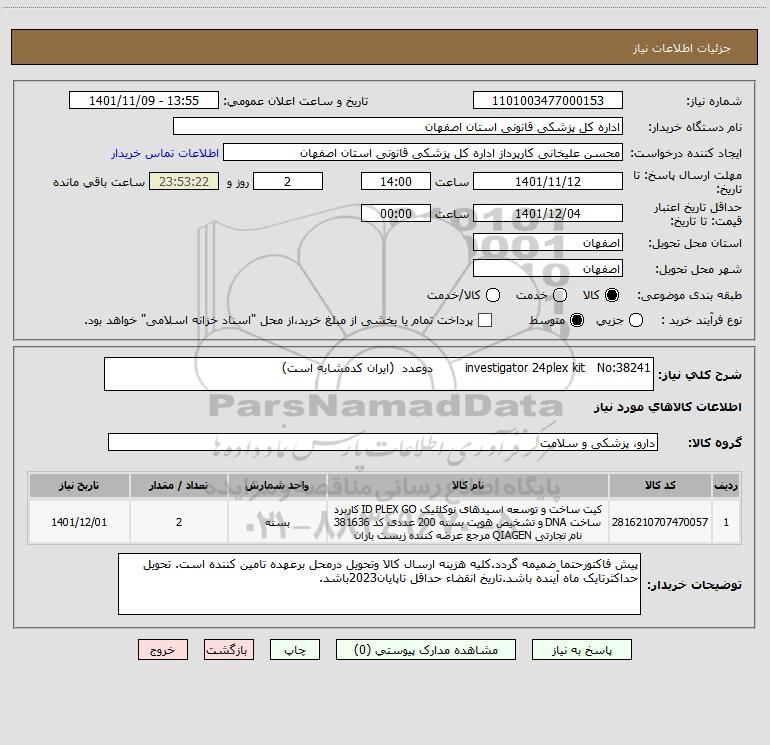Screen dimensions: 770x745
Task: Open اطلاعات تماس خریدار link
Action: [x=165, y=153]
